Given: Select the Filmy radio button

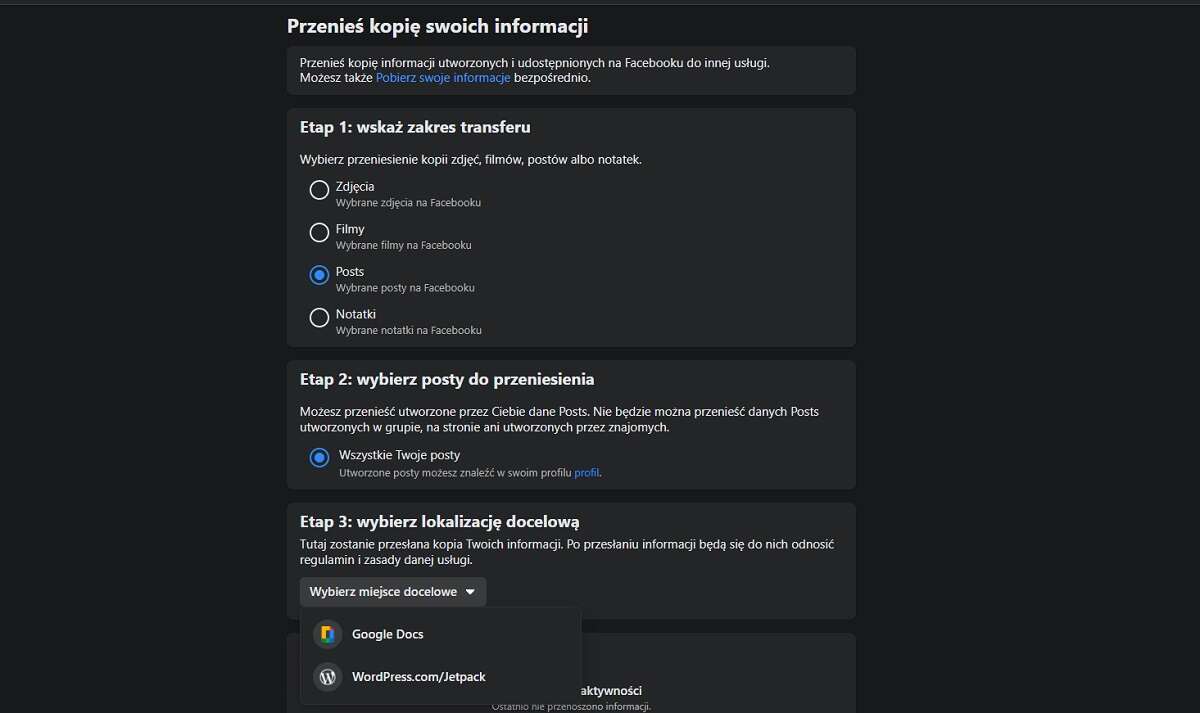Looking at the screenshot, I should pyautogui.click(x=319, y=232).
